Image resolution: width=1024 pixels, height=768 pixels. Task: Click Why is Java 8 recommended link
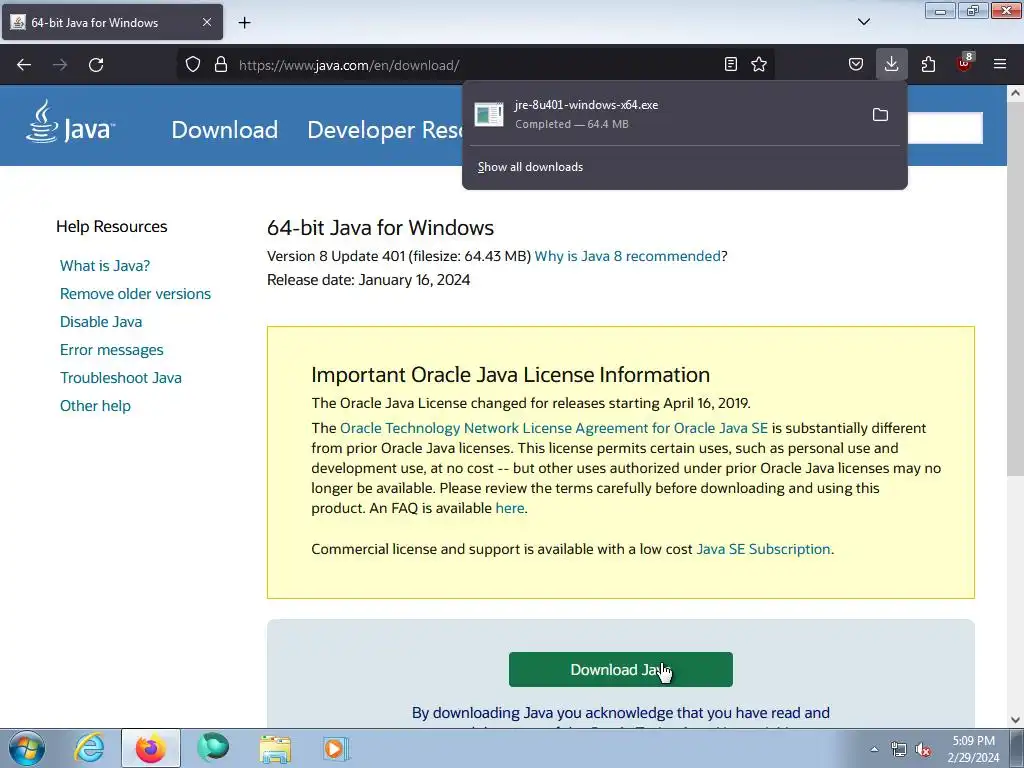click(x=628, y=256)
